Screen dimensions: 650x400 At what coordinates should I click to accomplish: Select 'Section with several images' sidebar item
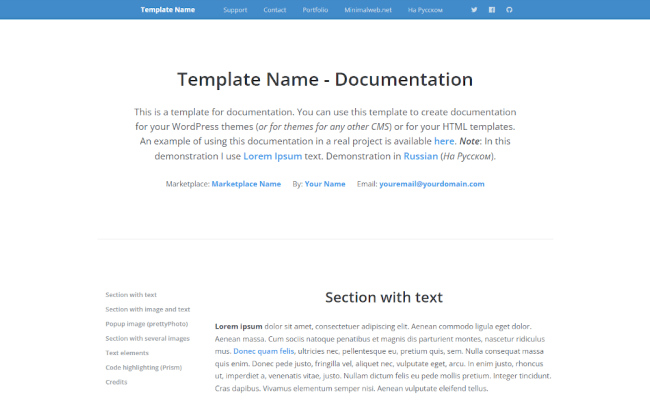[147, 338]
